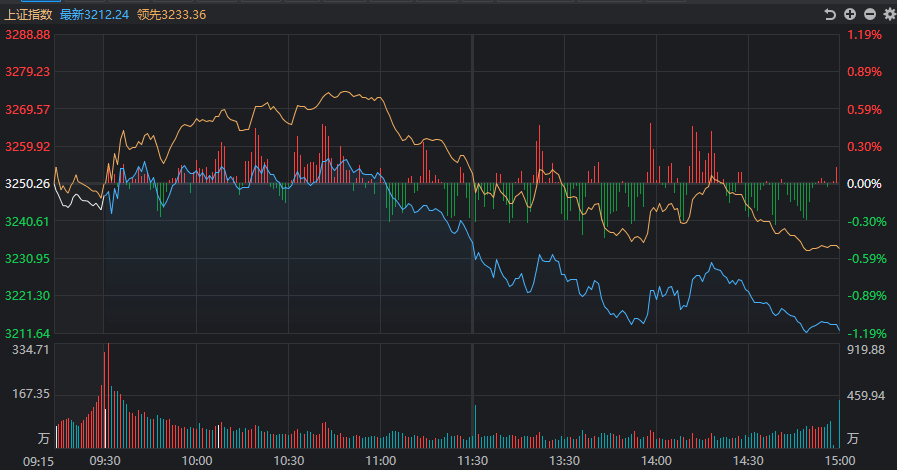Click the 13:30 time axis label

click(x=564, y=460)
